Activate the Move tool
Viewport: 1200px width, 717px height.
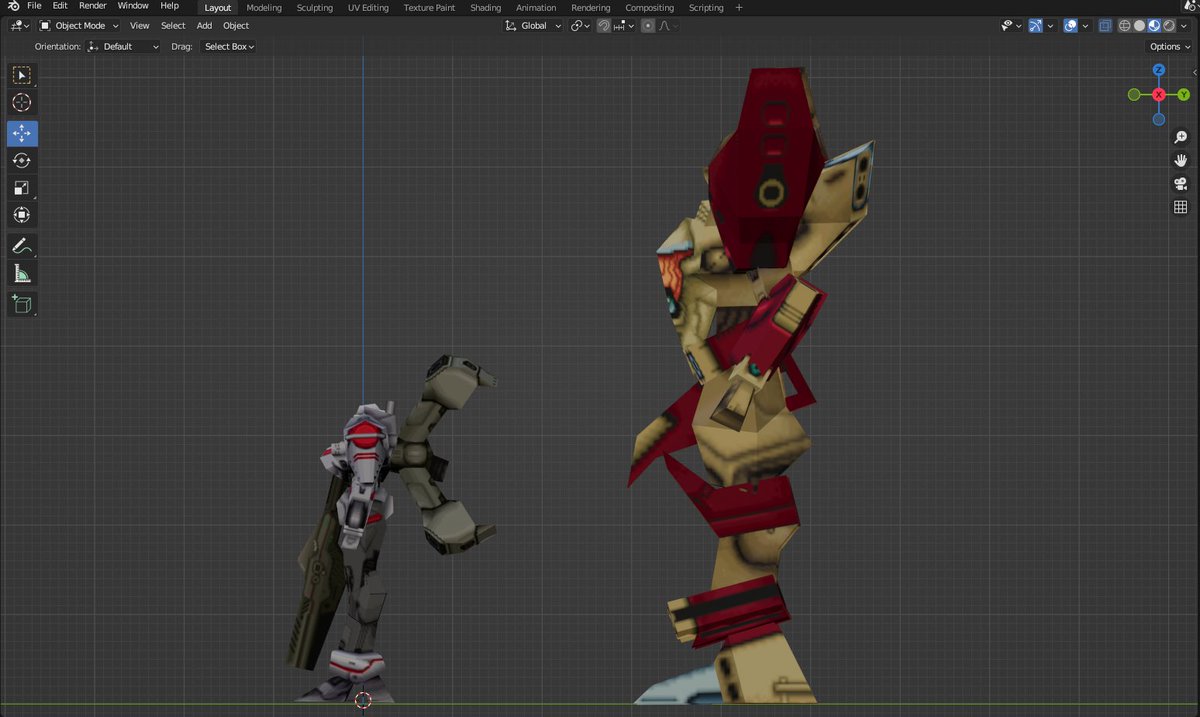pos(22,133)
